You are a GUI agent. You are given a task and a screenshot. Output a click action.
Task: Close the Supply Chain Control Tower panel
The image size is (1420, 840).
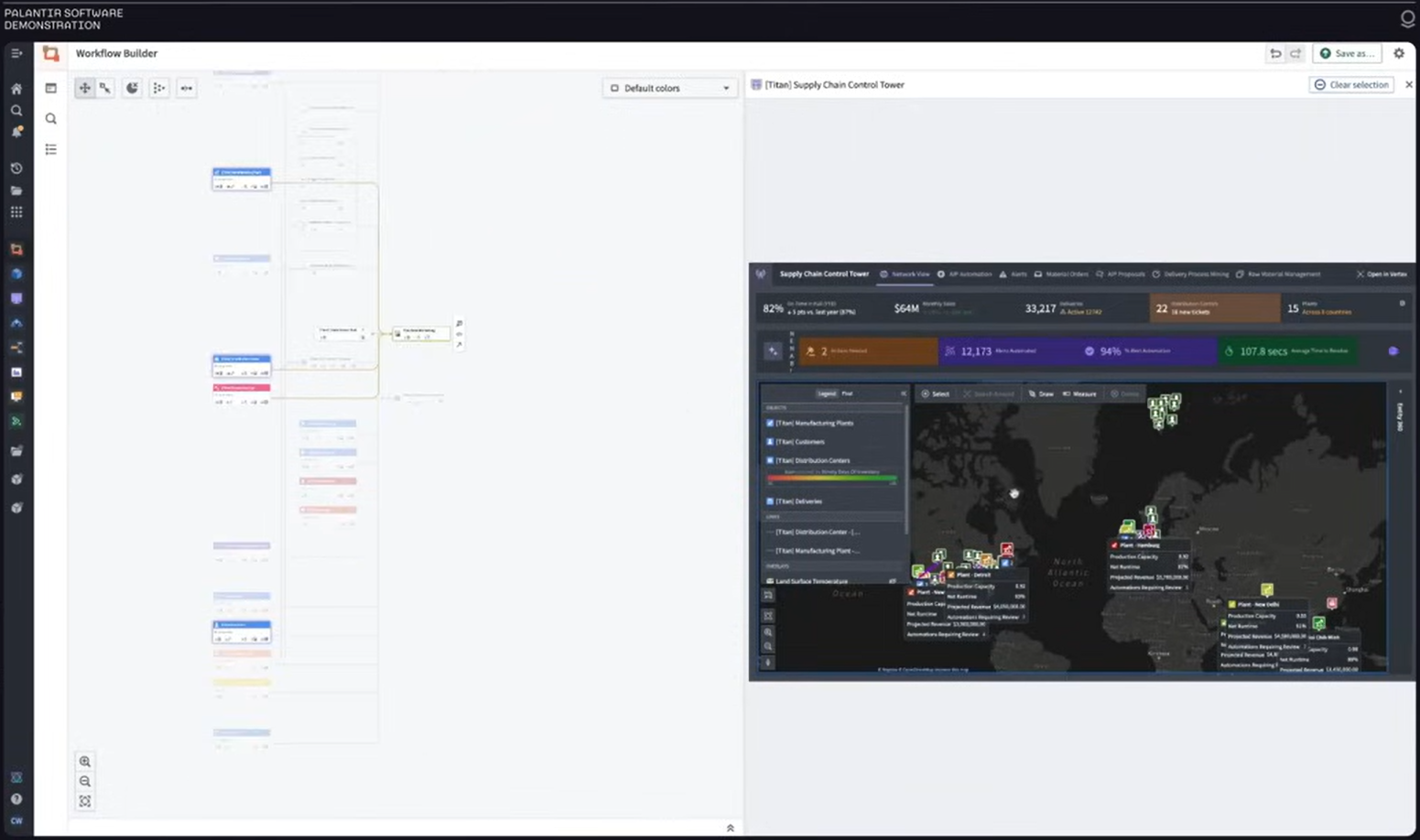point(1408,84)
